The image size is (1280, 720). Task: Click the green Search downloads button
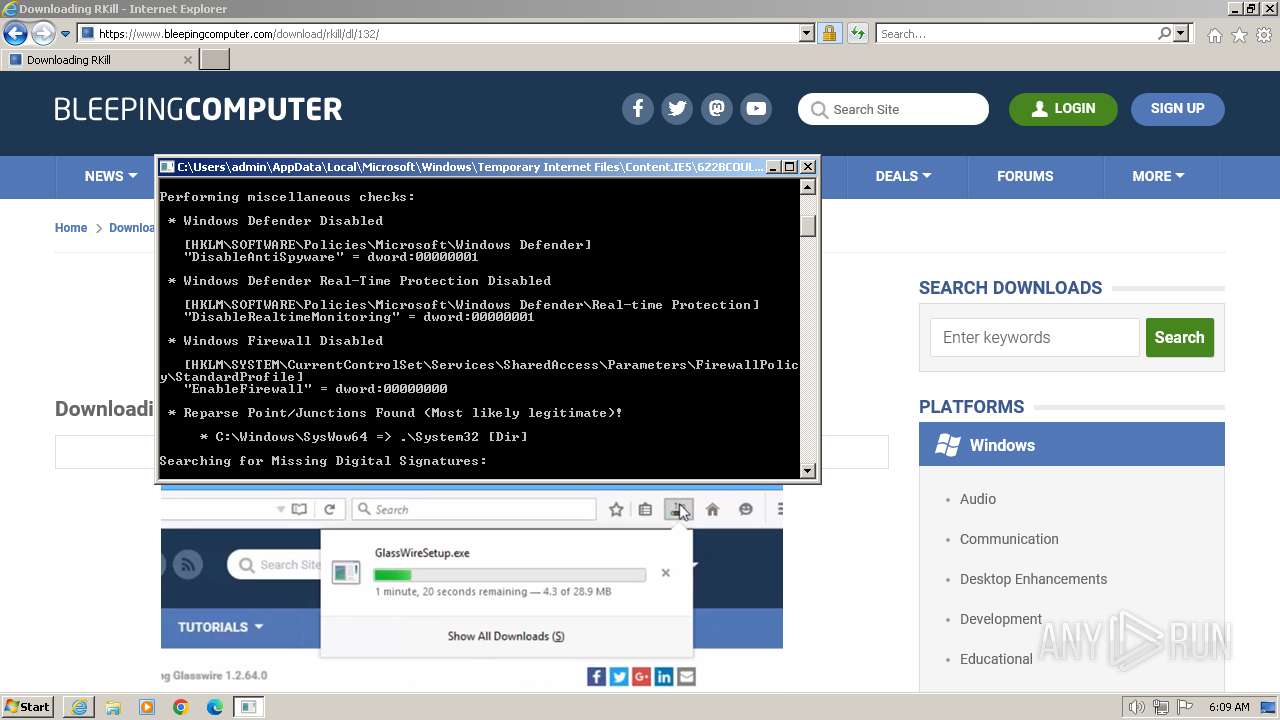(1180, 338)
